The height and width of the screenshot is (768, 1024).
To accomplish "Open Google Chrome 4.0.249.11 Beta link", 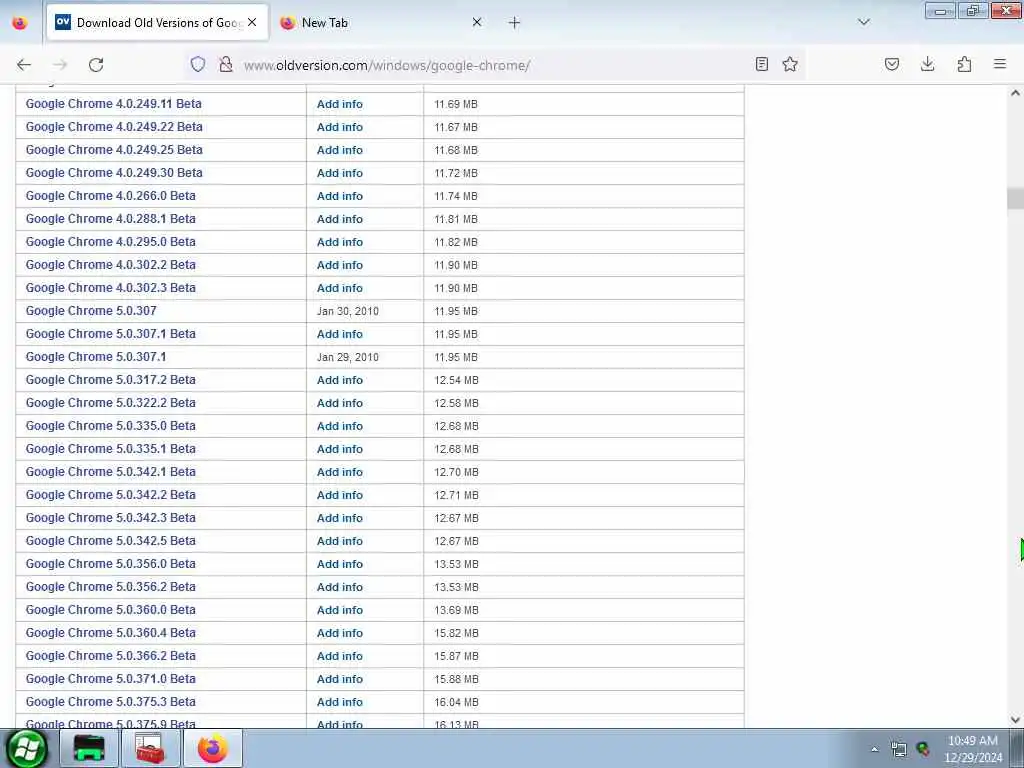I will (114, 104).
